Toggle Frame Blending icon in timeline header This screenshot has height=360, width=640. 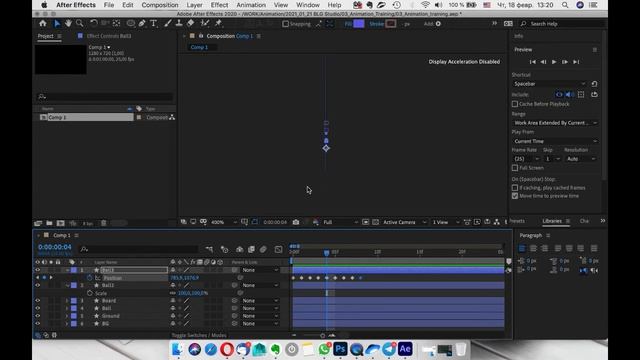coord(251,249)
